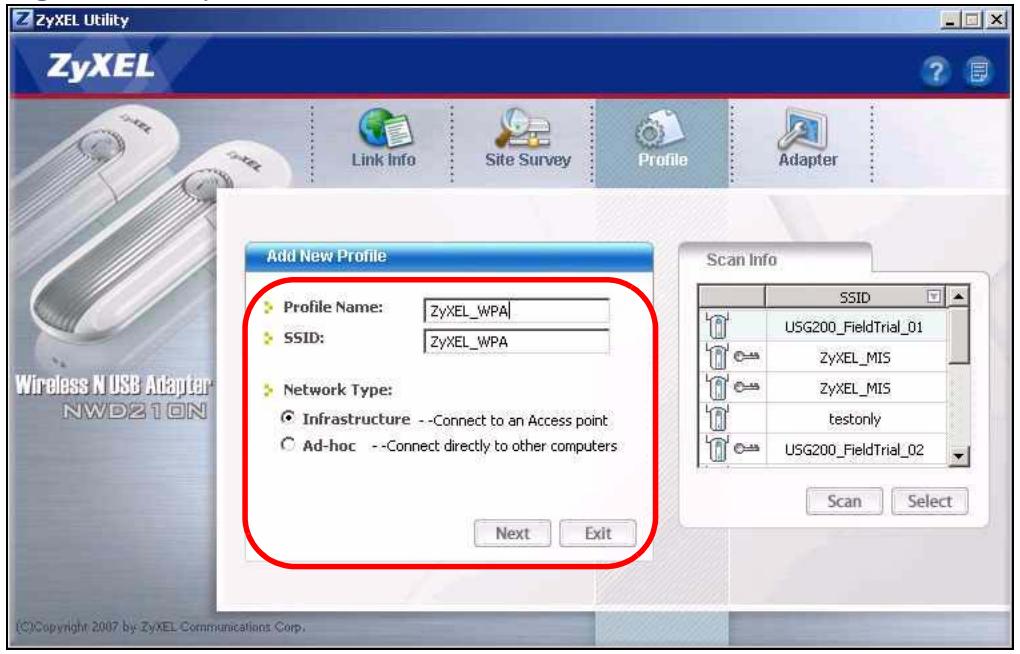Click the SSID column header
Image resolution: width=1020 pixels, height=654 pixels.
(855, 297)
